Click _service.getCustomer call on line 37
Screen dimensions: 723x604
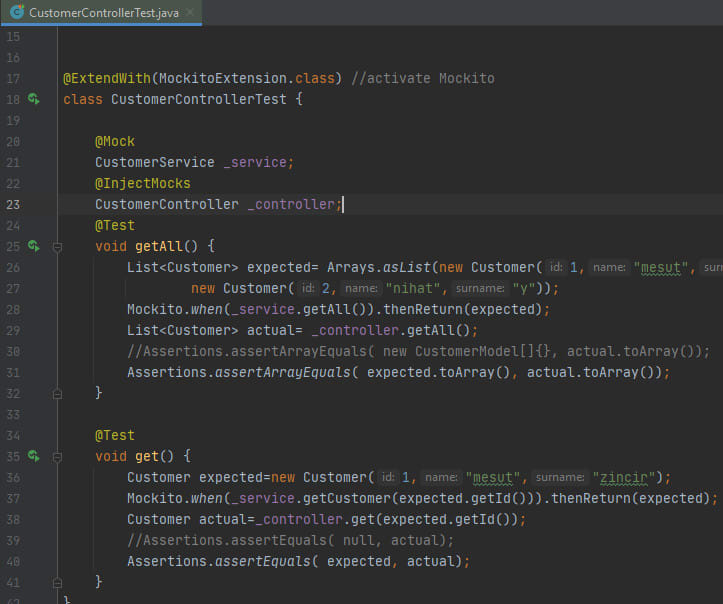click(311, 498)
